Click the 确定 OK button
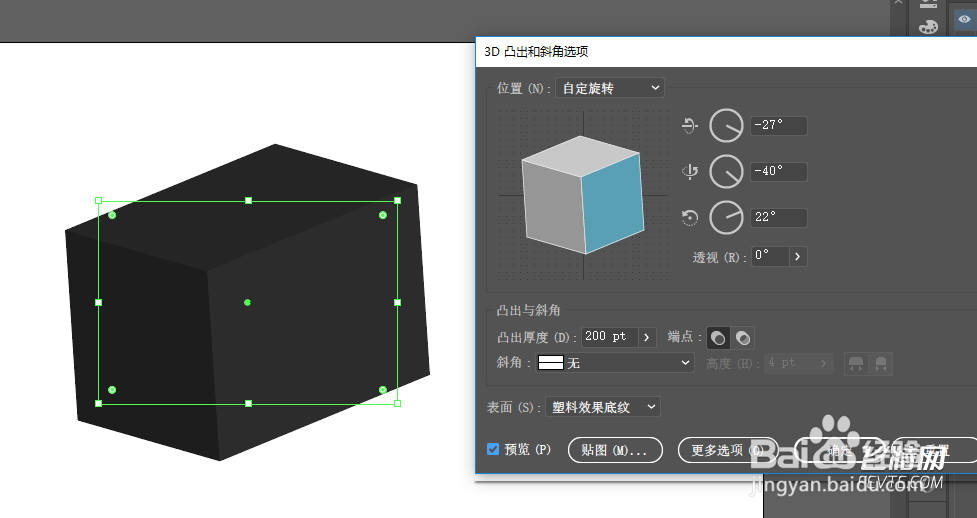Viewport: 977px width, 518px height. [x=839, y=450]
